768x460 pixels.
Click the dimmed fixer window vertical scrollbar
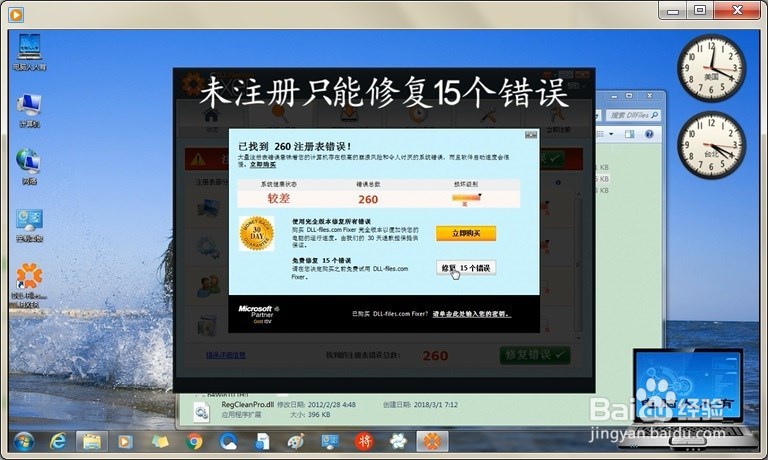578,265
